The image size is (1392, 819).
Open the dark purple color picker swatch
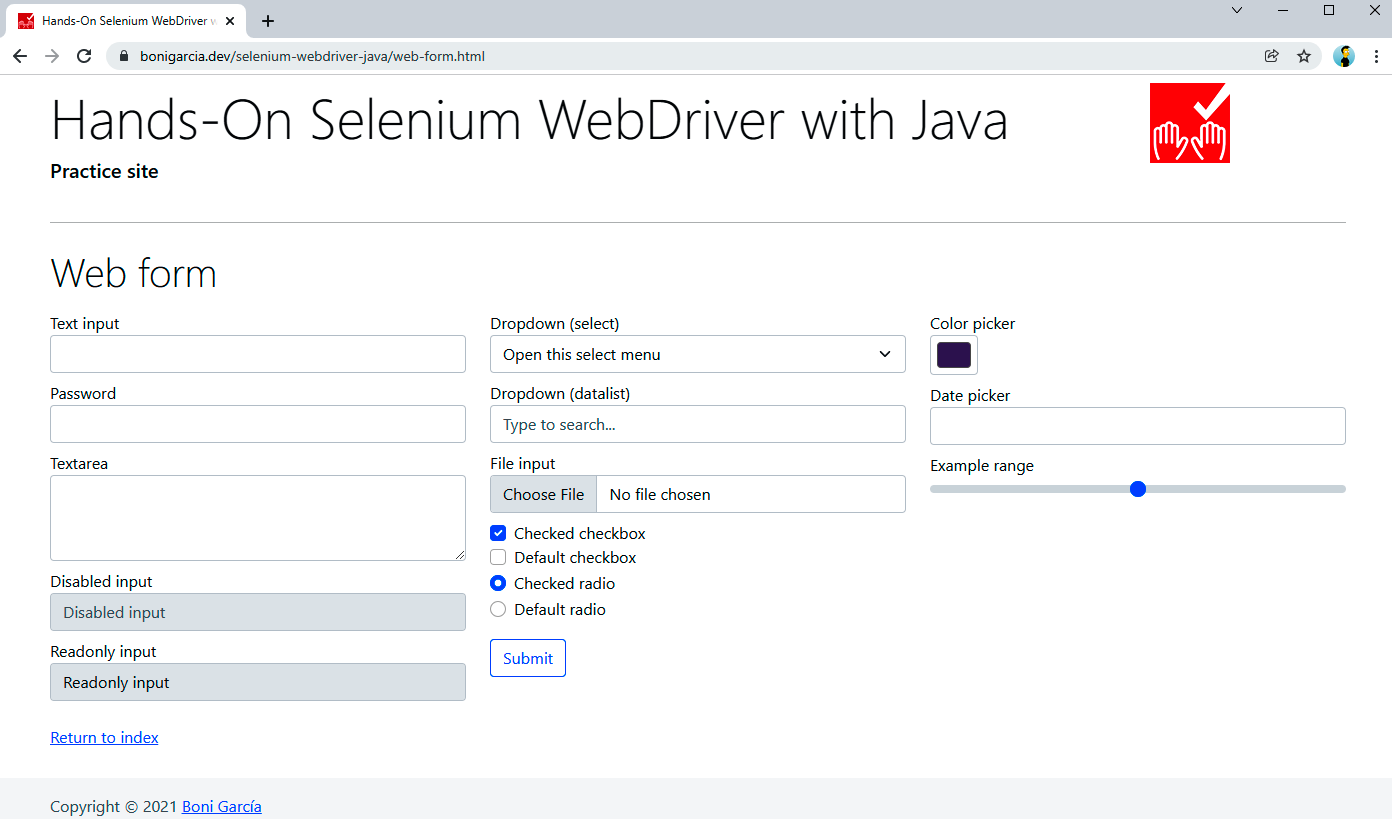953,355
